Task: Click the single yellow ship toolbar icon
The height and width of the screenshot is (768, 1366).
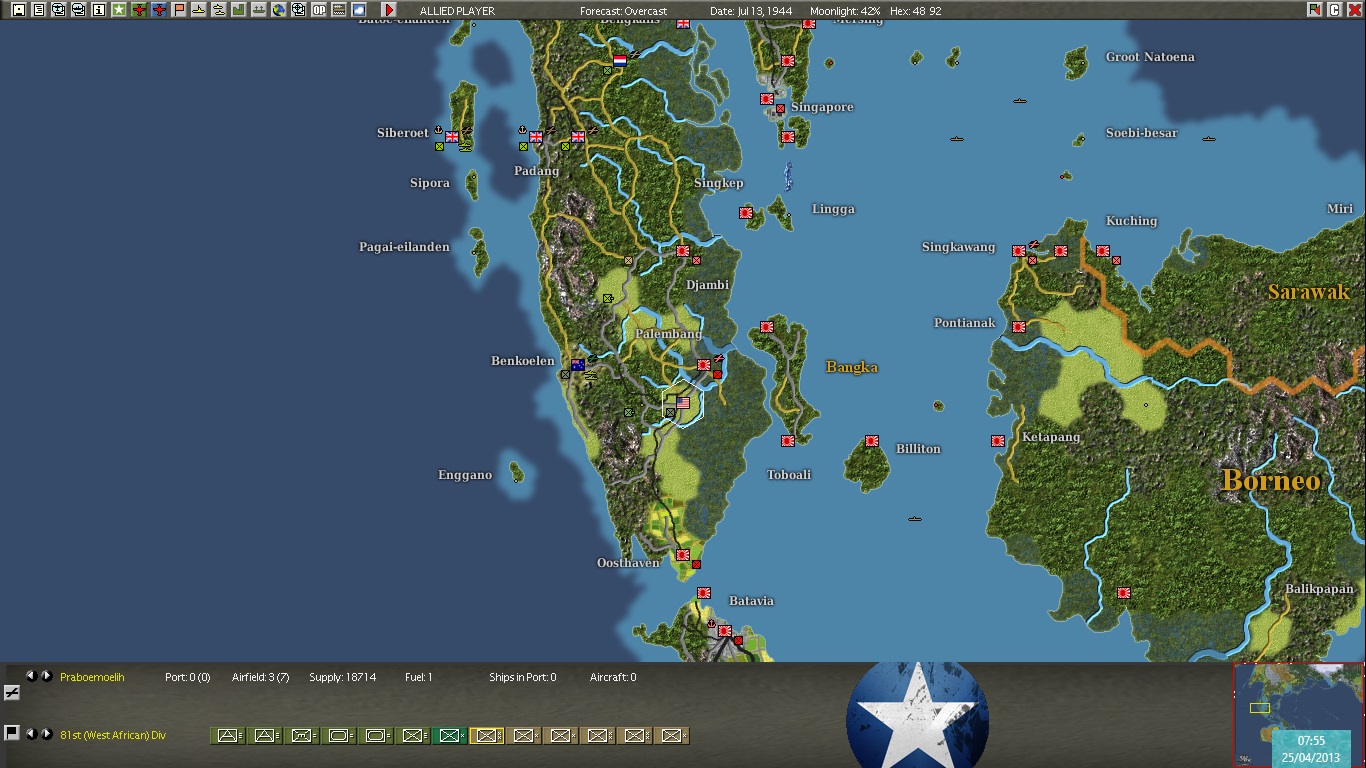Action: point(199,10)
